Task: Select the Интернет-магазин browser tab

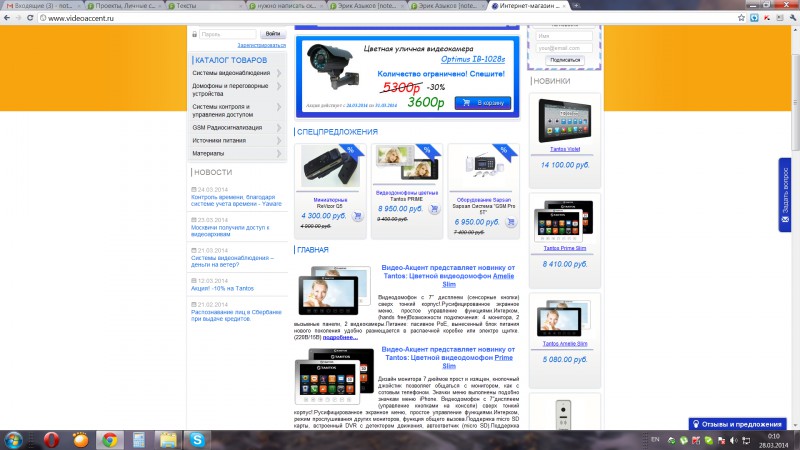Action: tap(529, 6)
